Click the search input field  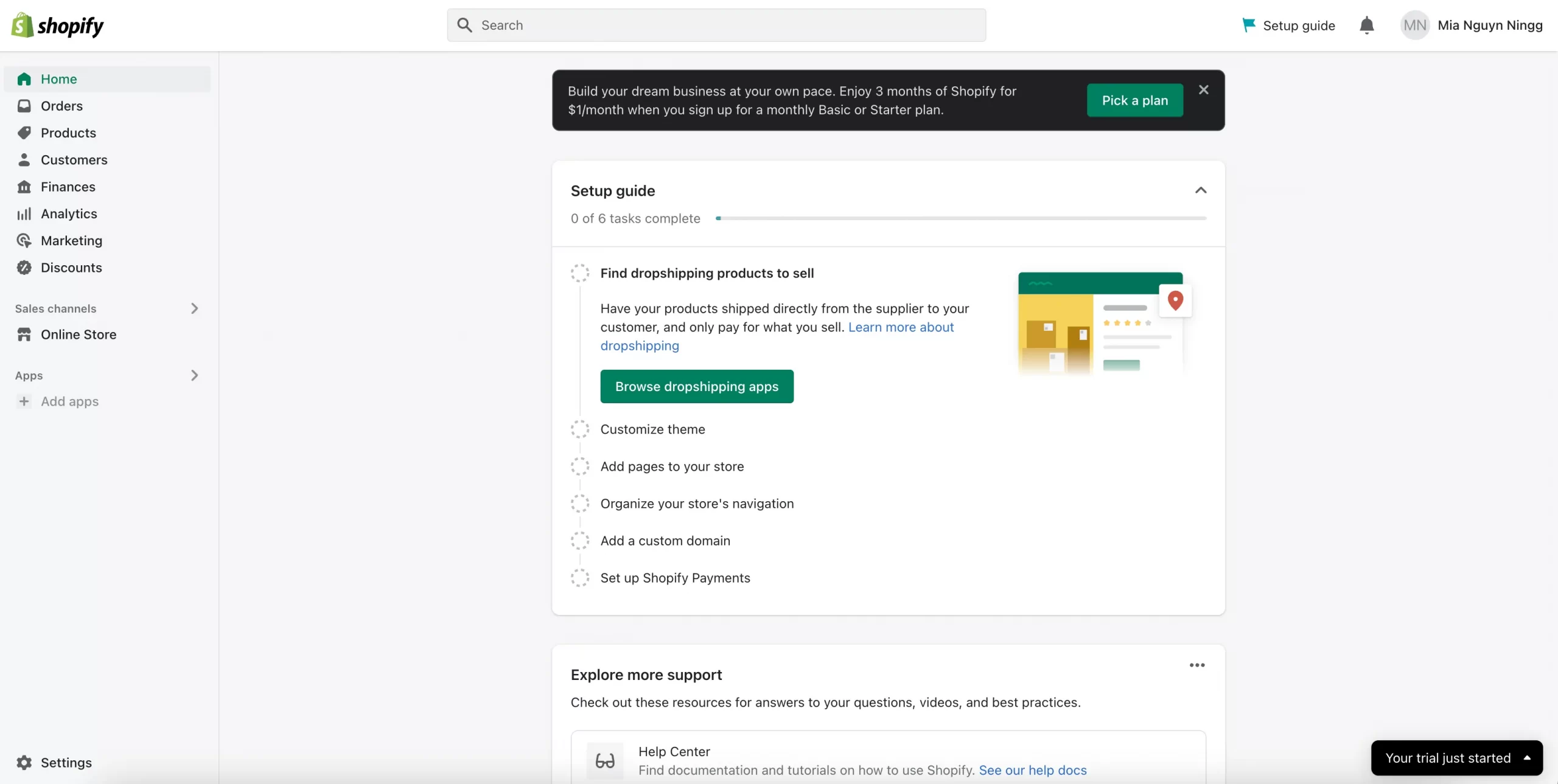(x=717, y=25)
